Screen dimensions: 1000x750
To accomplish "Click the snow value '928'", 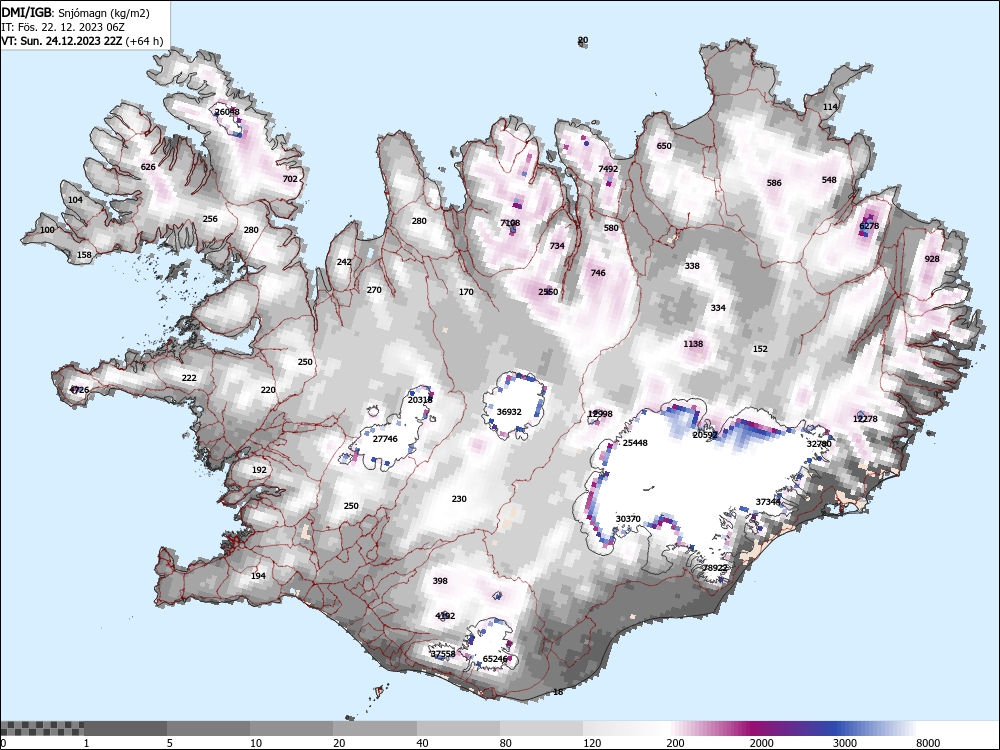I will [932, 259].
